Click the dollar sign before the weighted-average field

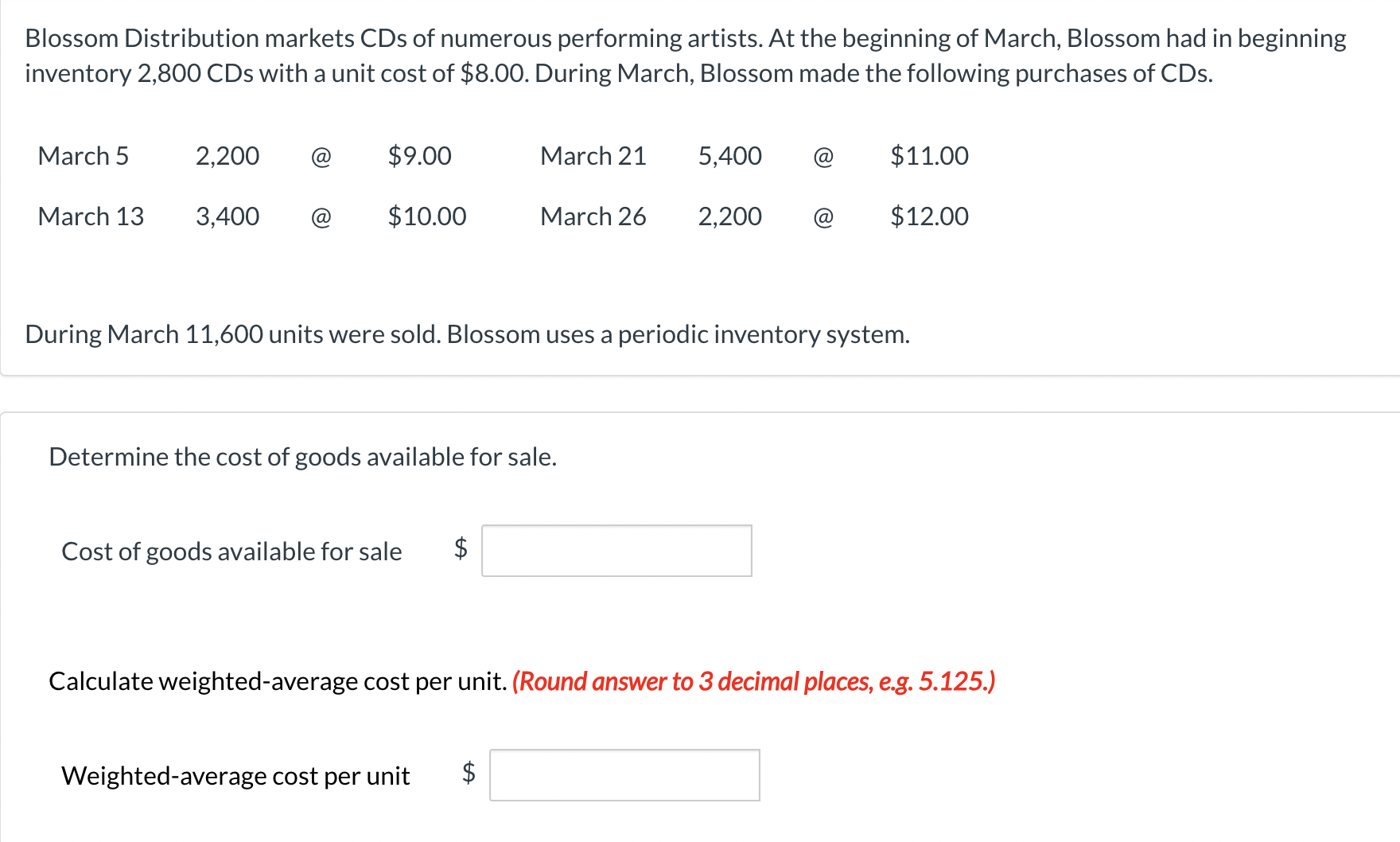tap(469, 773)
